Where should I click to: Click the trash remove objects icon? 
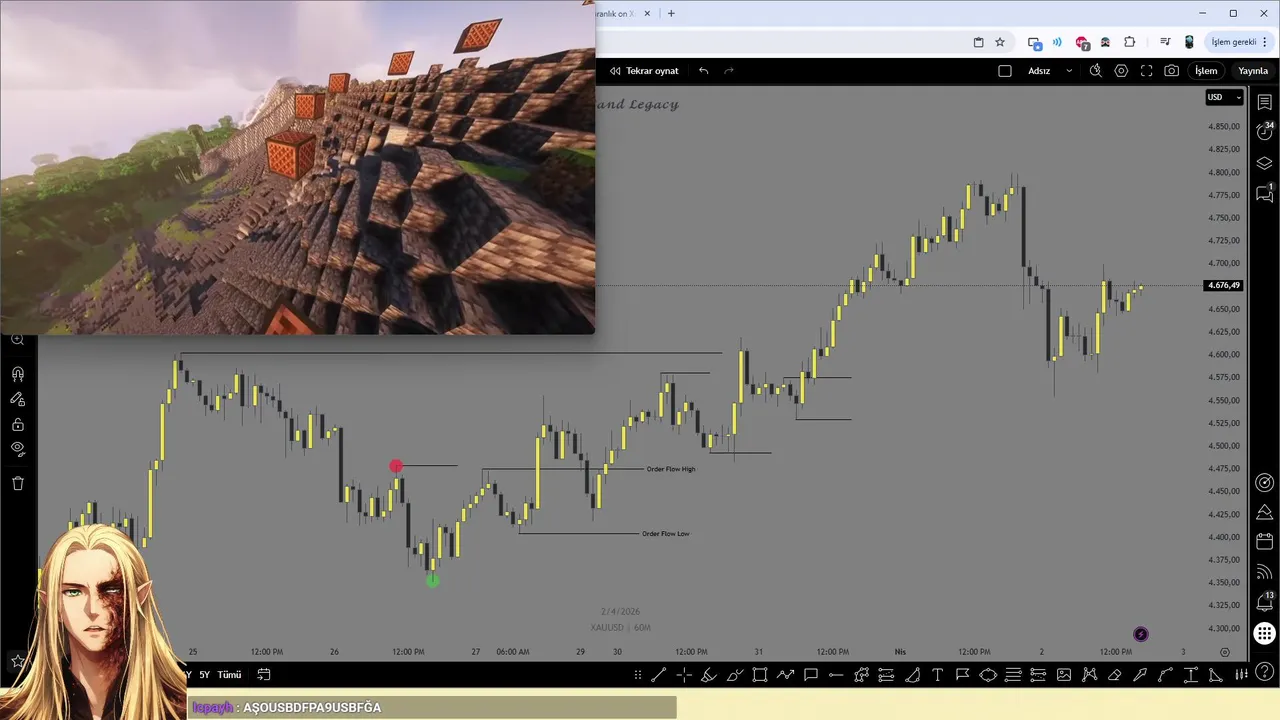coord(17,483)
